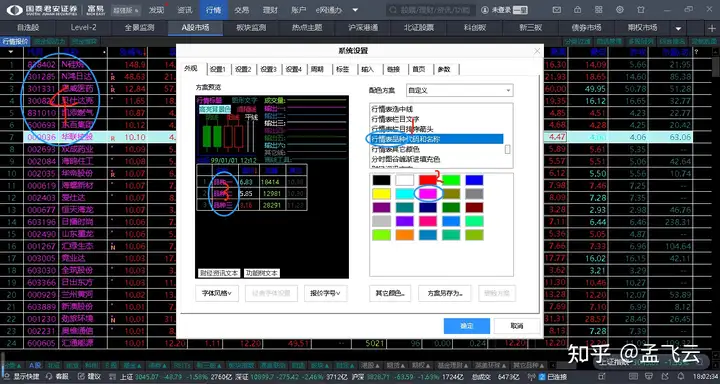The height and width of the screenshot is (384, 720).
Task: Switch to the 周期 tab
Action: coord(317,69)
